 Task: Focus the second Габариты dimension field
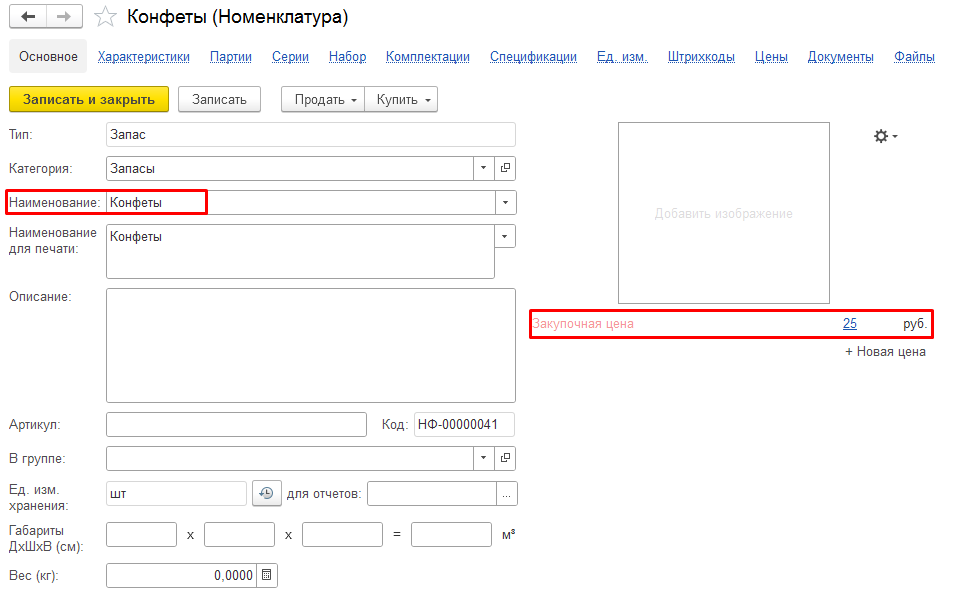(x=240, y=534)
